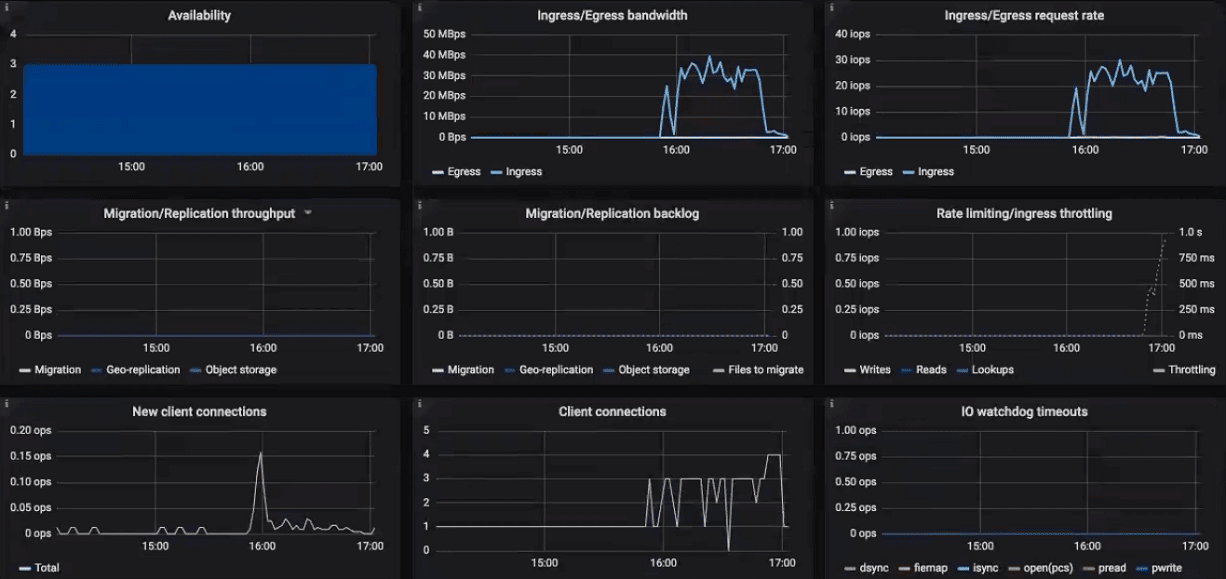Click the peak in New client connections graph
The width and height of the screenshot is (1226, 579).
pyautogui.click(x=261, y=453)
